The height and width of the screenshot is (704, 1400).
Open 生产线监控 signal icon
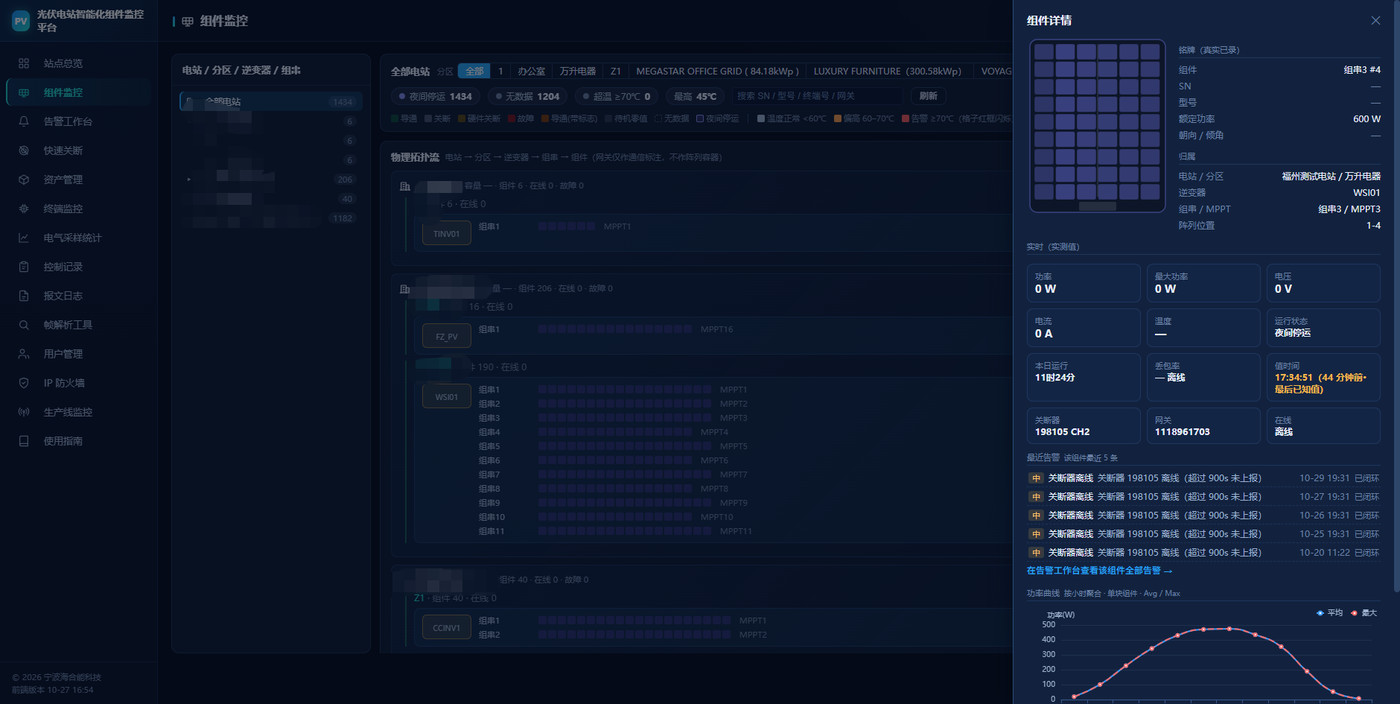click(24, 412)
